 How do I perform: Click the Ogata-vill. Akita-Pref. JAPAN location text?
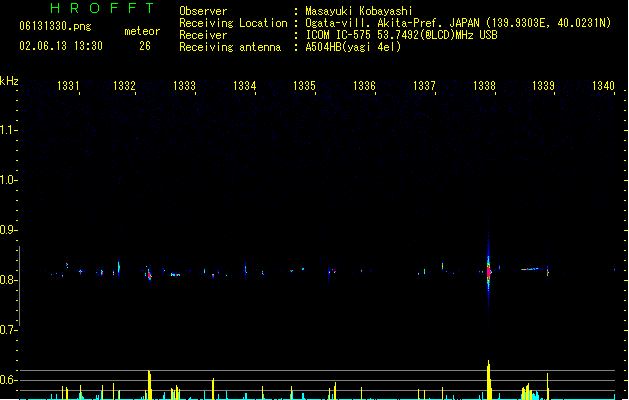click(458, 23)
